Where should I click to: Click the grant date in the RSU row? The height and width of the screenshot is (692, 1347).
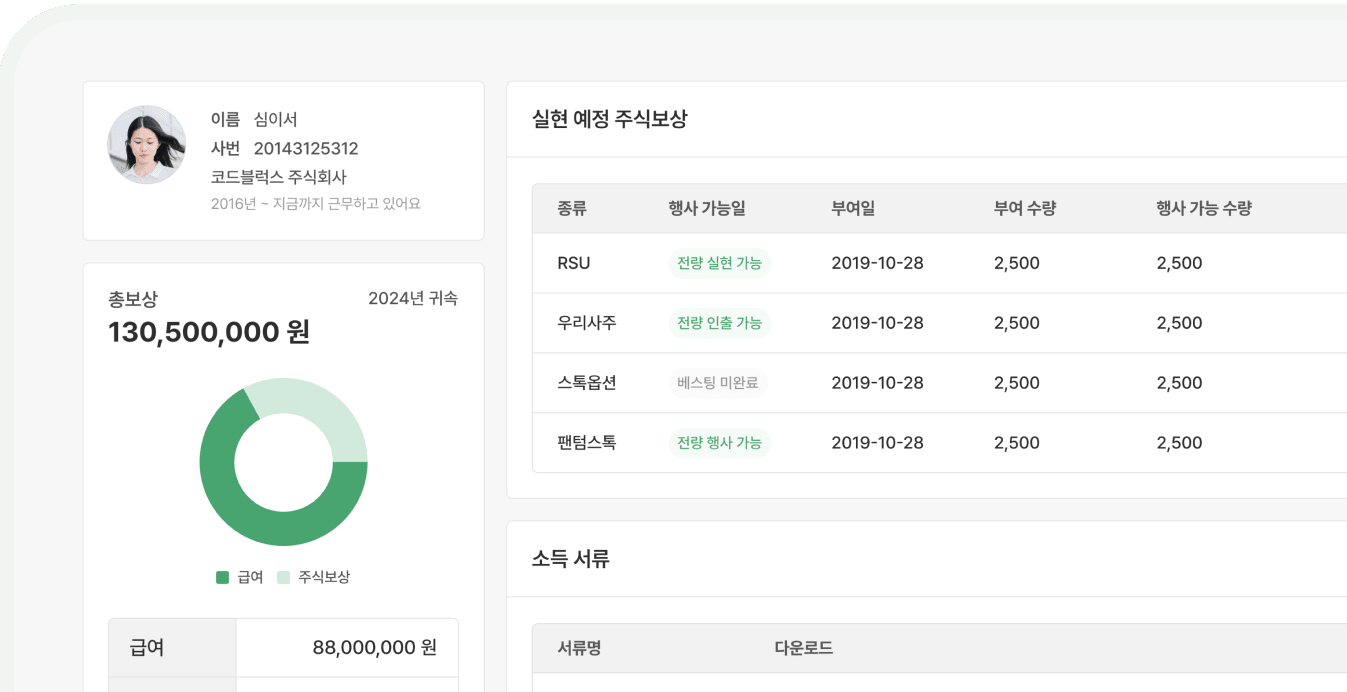[878, 263]
